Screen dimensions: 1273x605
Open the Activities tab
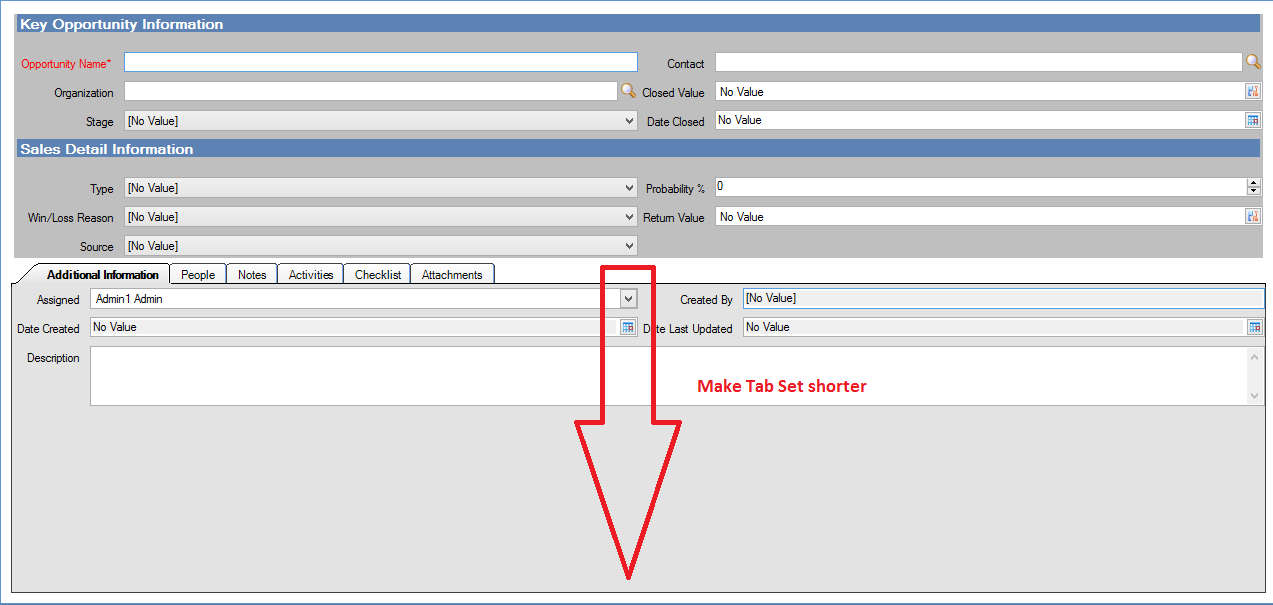pyautogui.click(x=311, y=275)
